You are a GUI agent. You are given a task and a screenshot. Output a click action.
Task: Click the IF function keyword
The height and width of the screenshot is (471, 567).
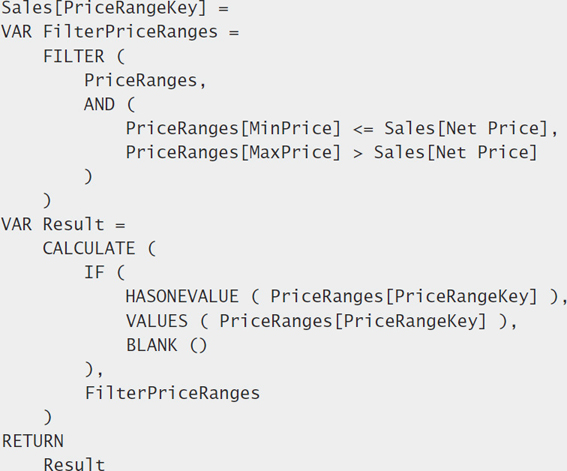tap(94, 272)
